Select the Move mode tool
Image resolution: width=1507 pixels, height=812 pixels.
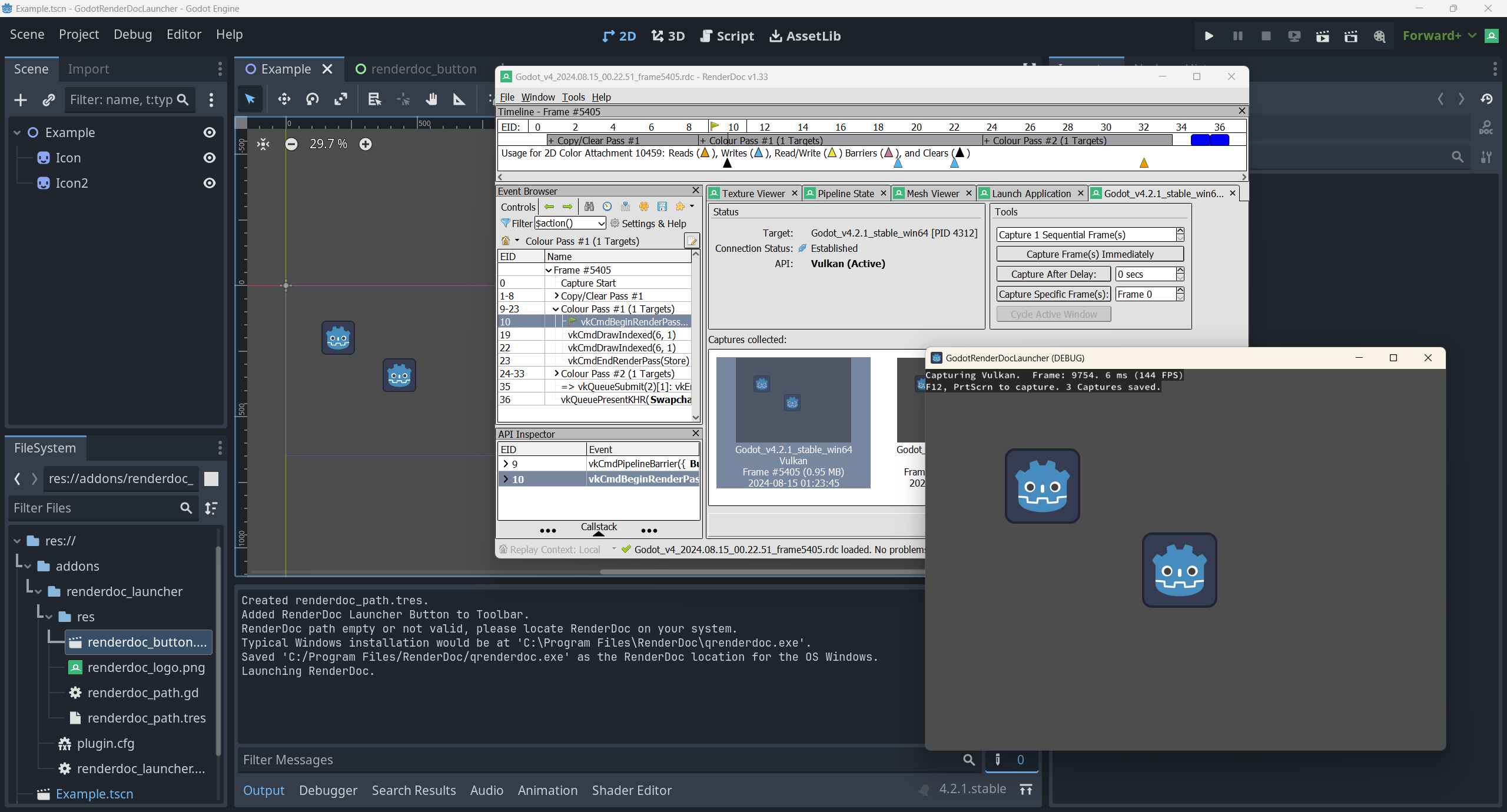(284, 99)
